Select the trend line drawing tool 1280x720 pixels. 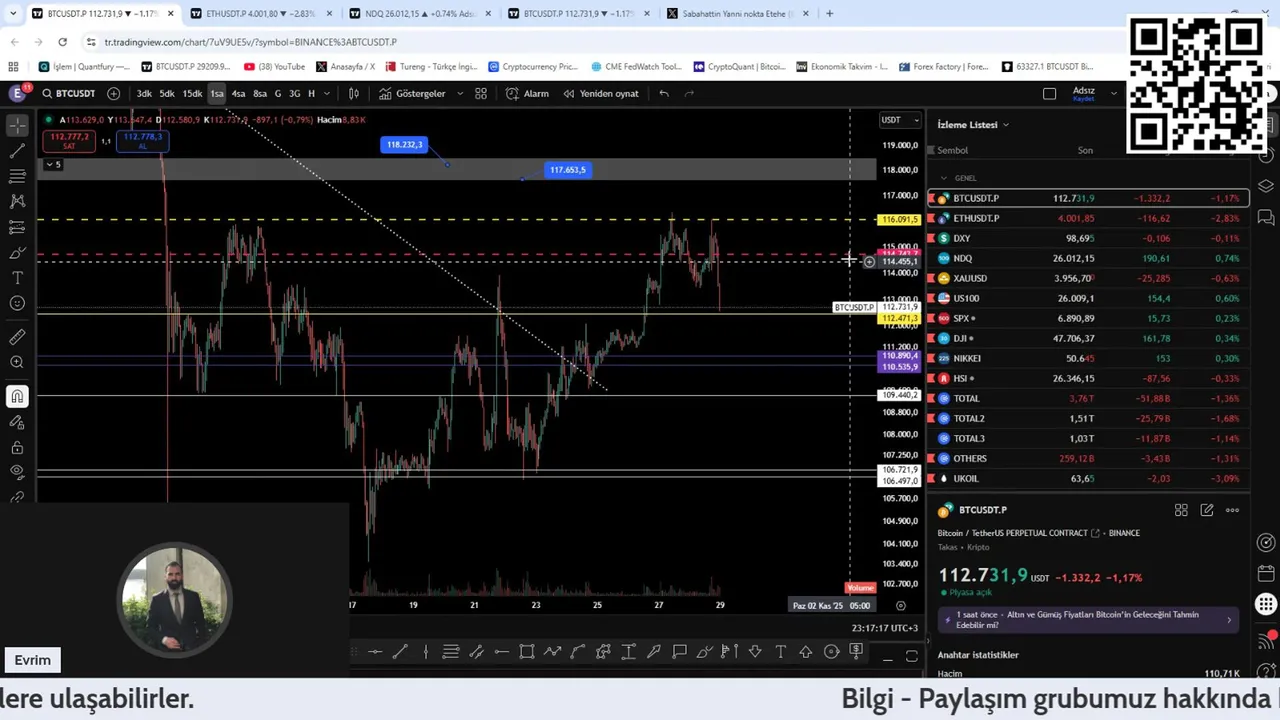pos(17,151)
